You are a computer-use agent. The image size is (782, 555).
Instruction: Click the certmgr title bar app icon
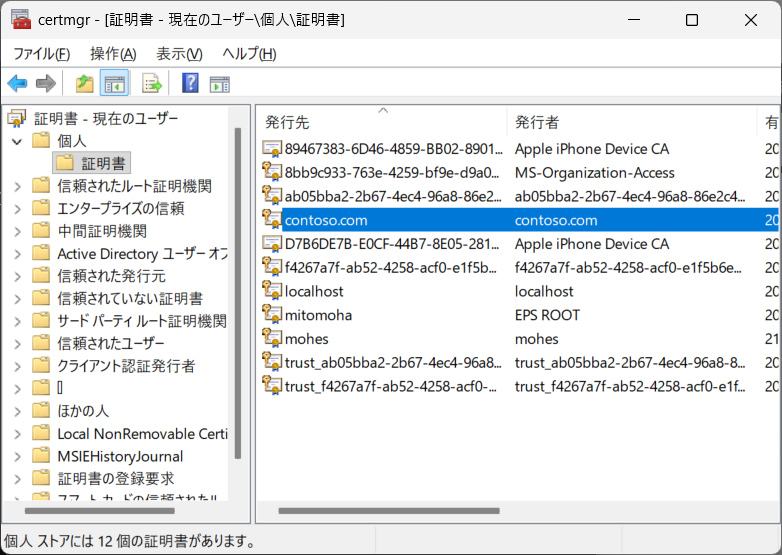coord(21,19)
